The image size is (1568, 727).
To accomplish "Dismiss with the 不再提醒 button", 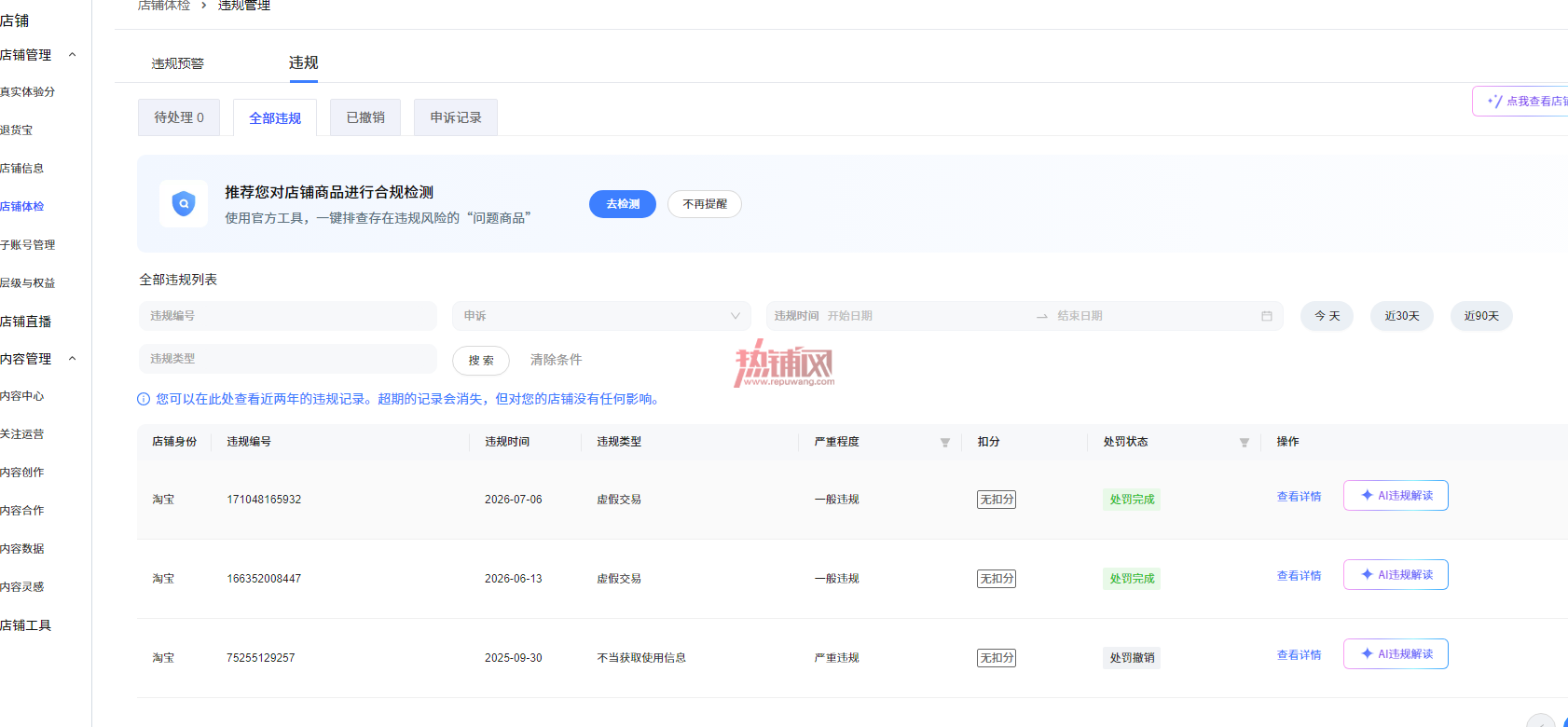I will [x=705, y=204].
